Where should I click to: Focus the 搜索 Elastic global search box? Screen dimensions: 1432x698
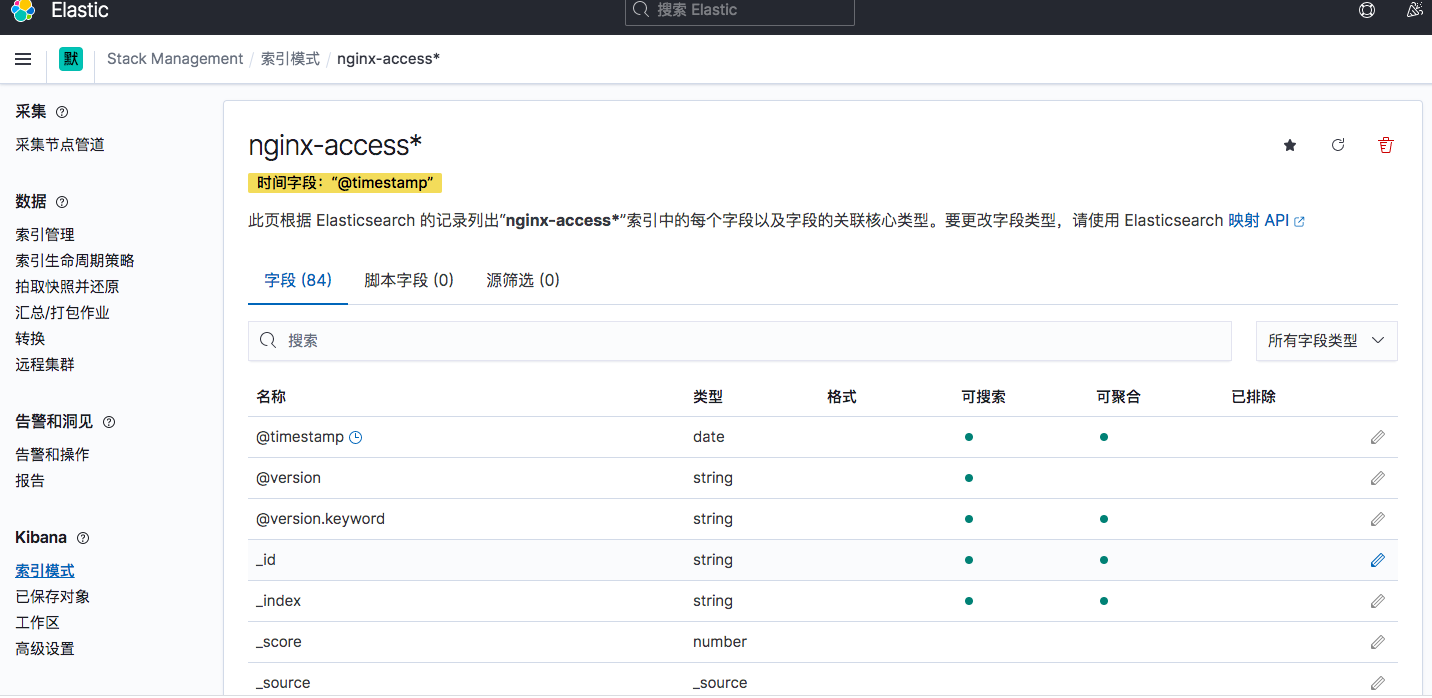pos(740,11)
